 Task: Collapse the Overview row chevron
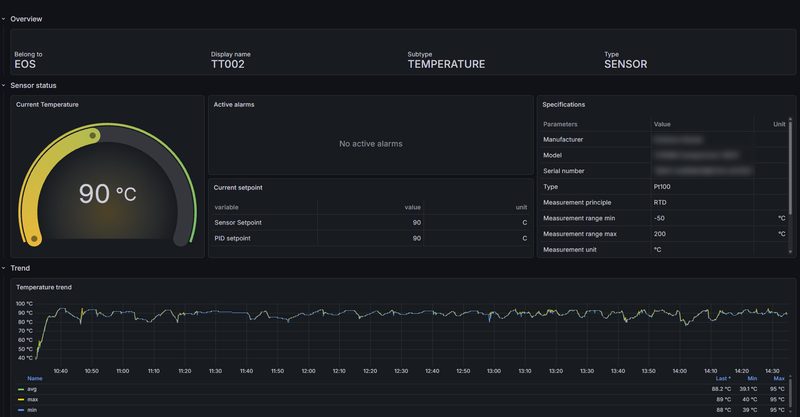click(x=4, y=19)
